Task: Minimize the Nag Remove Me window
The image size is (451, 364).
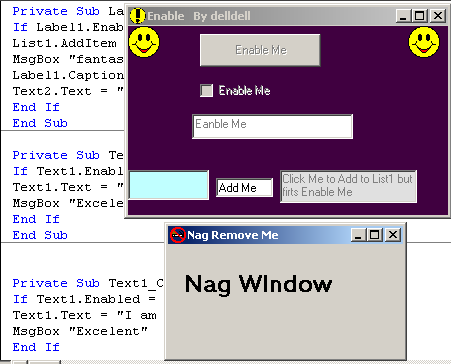Action: 358,235
